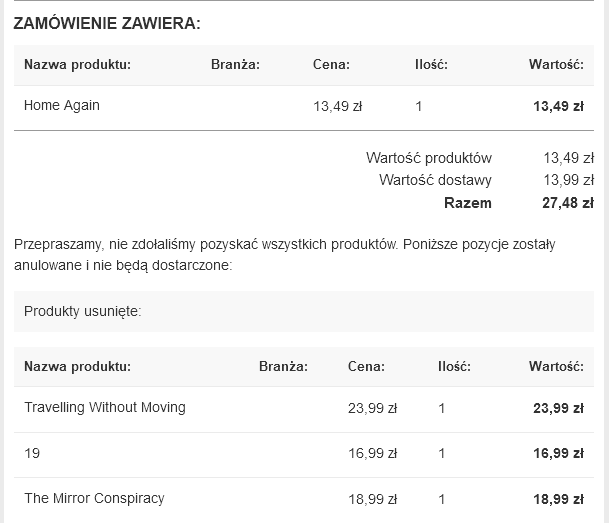Click the quantity 1 in the Home Again row
The width and height of the screenshot is (609, 523).
[419, 106]
